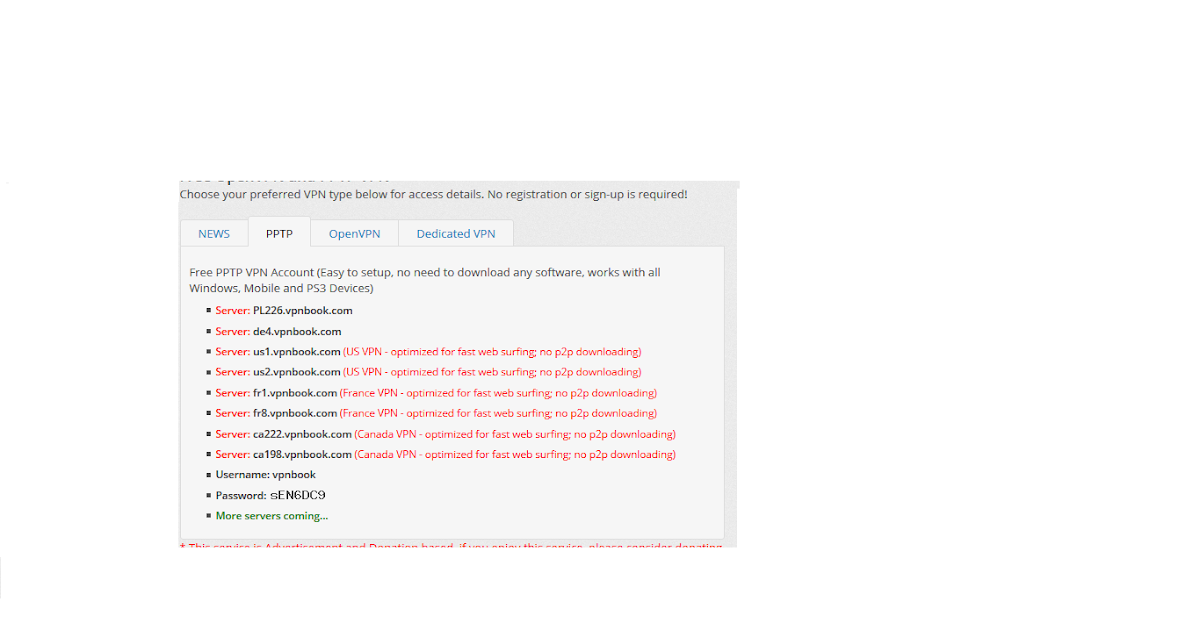The width and height of the screenshot is (1200, 630).
Task: Click the France VPN note beside fr1.vpnbook.com
Action: pos(498,393)
